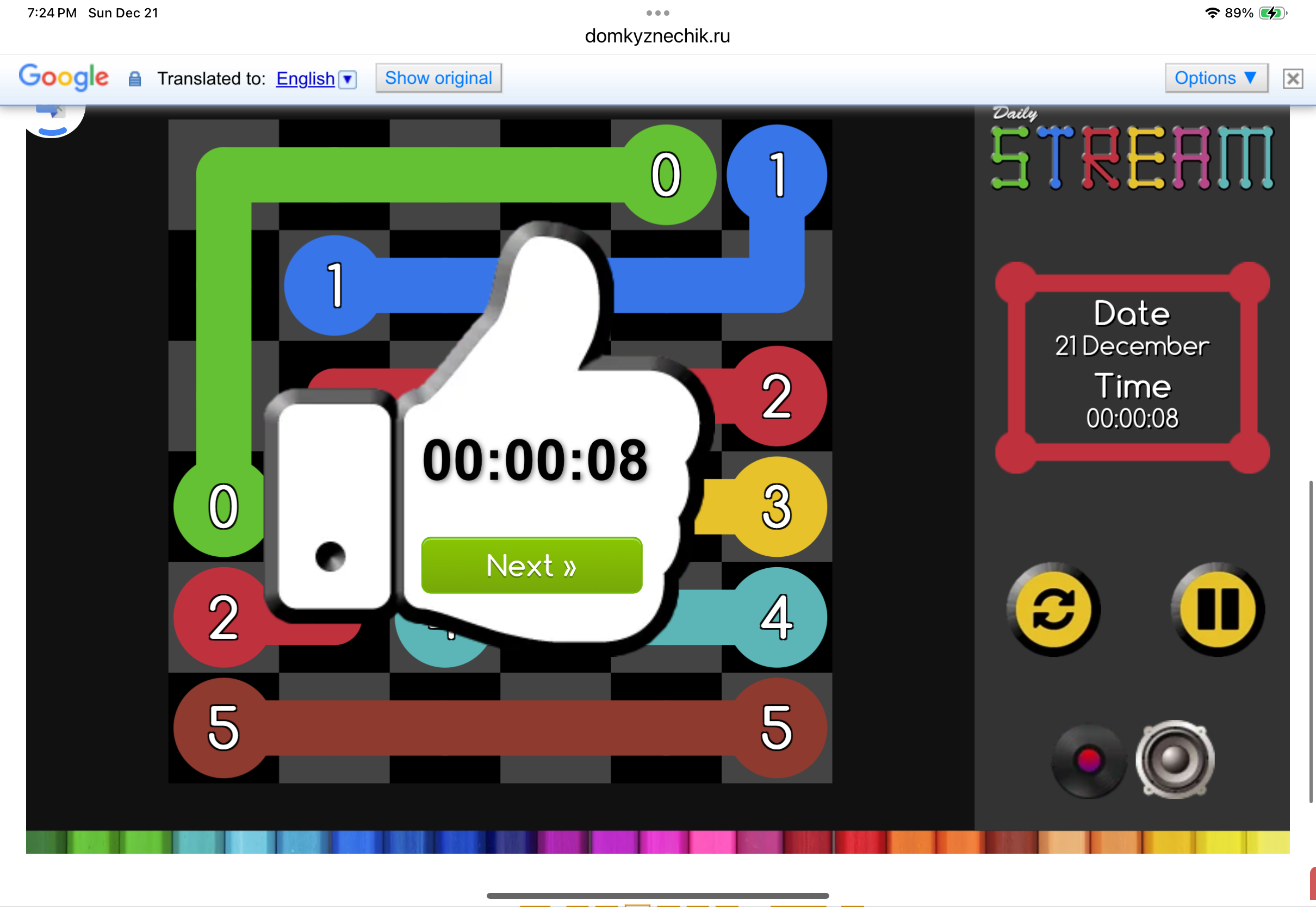Click the green node 0 at top
Image resolution: width=1316 pixels, height=907 pixels.
pos(666,175)
